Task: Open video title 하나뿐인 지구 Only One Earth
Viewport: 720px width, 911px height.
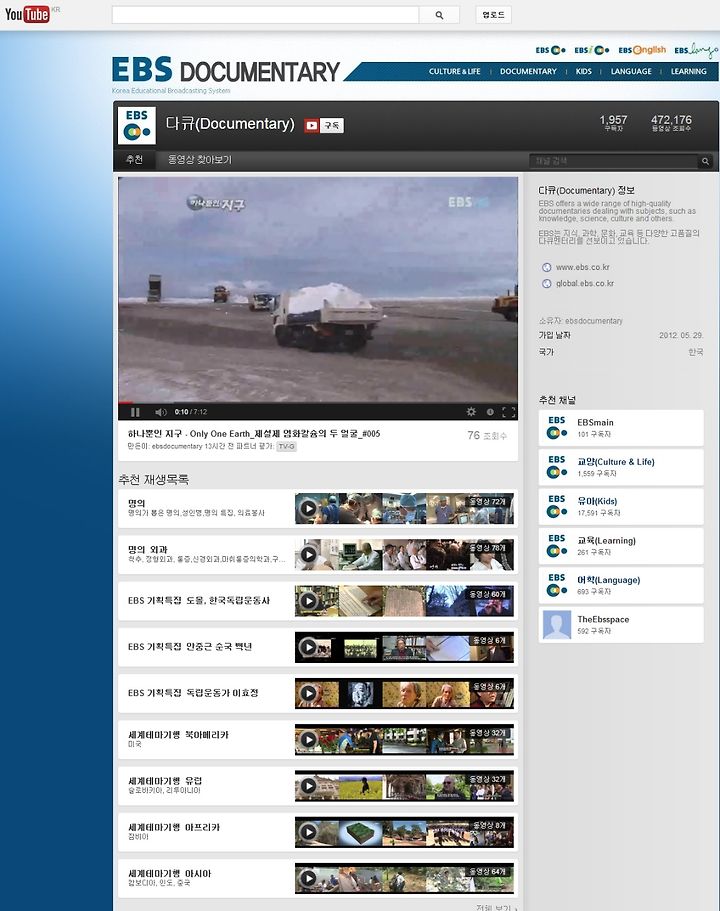Action: [x=254, y=433]
